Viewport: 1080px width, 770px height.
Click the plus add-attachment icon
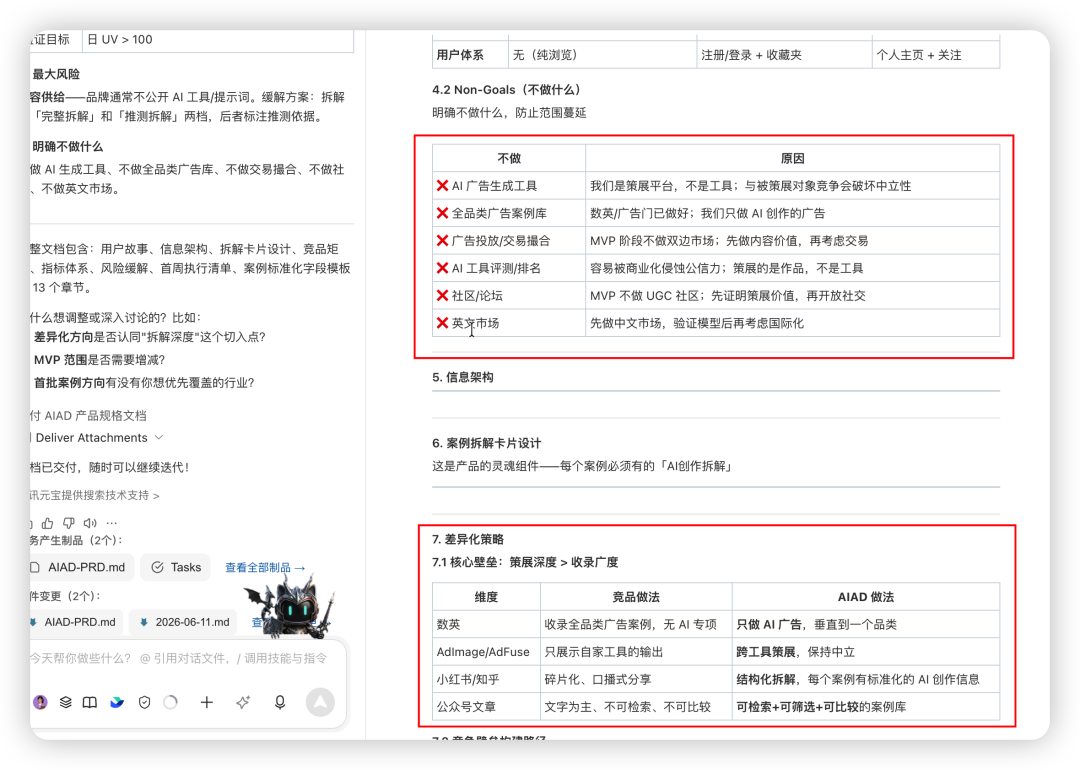(x=207, y=702)
